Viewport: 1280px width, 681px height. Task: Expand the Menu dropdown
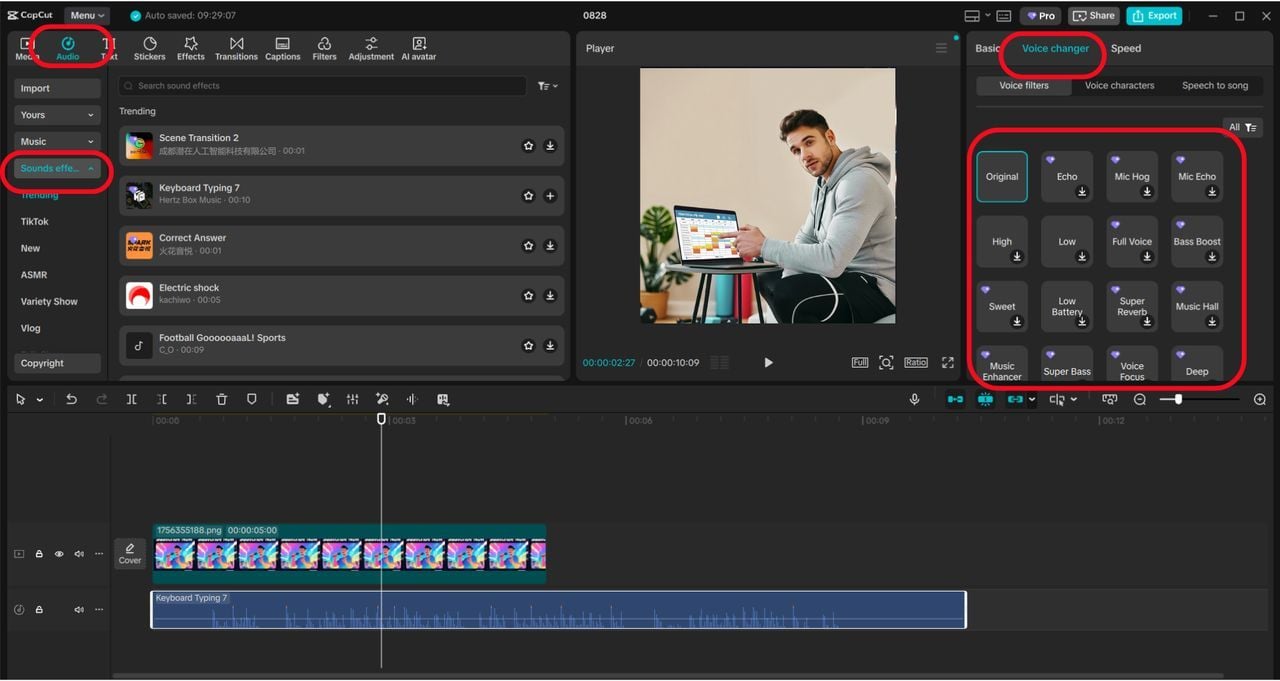click(x=88, y=15)
